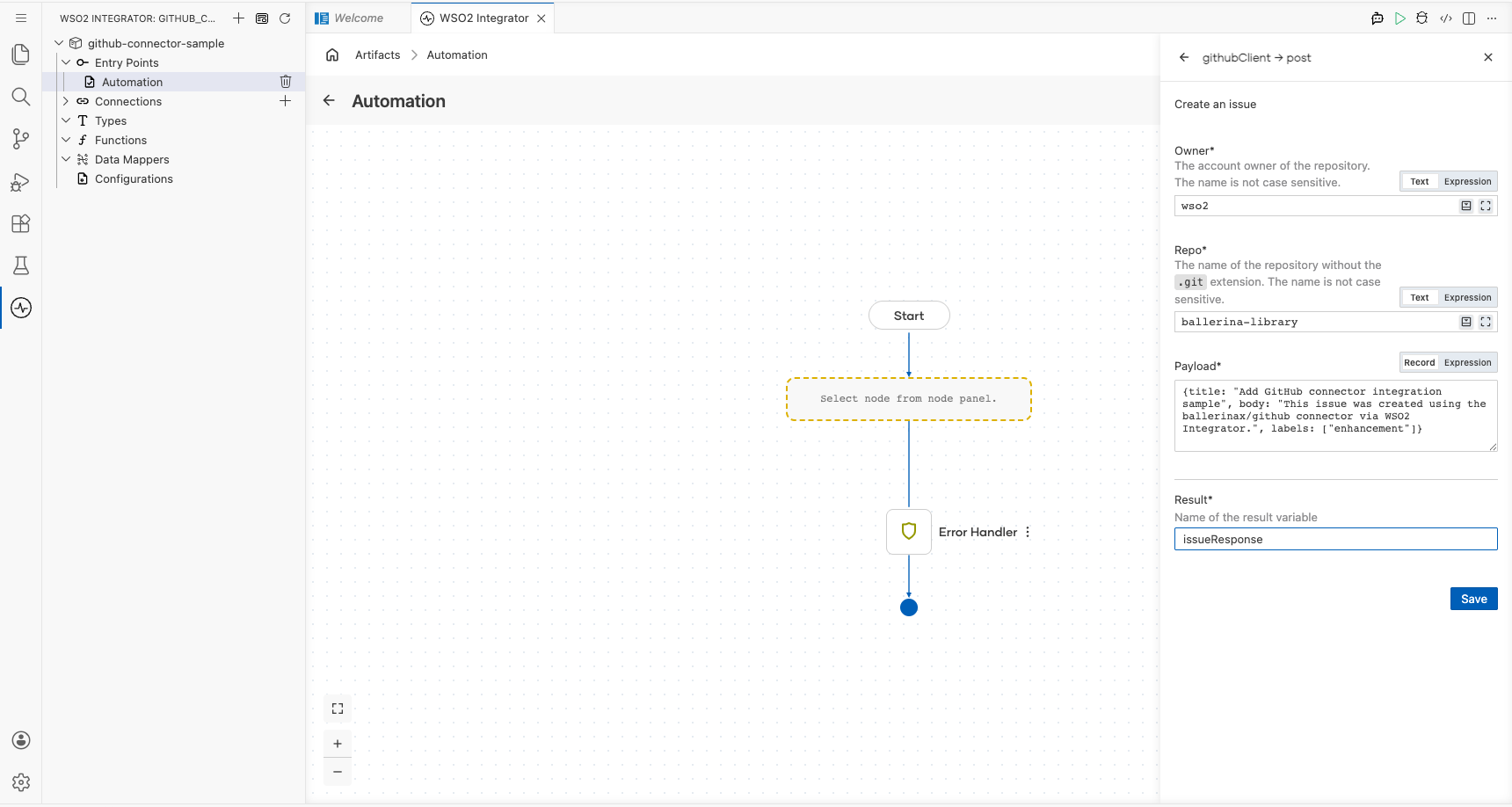1512x807 pixels.
Task: Click Artifacts in the breadcrumb
Action: coord(377,55)
